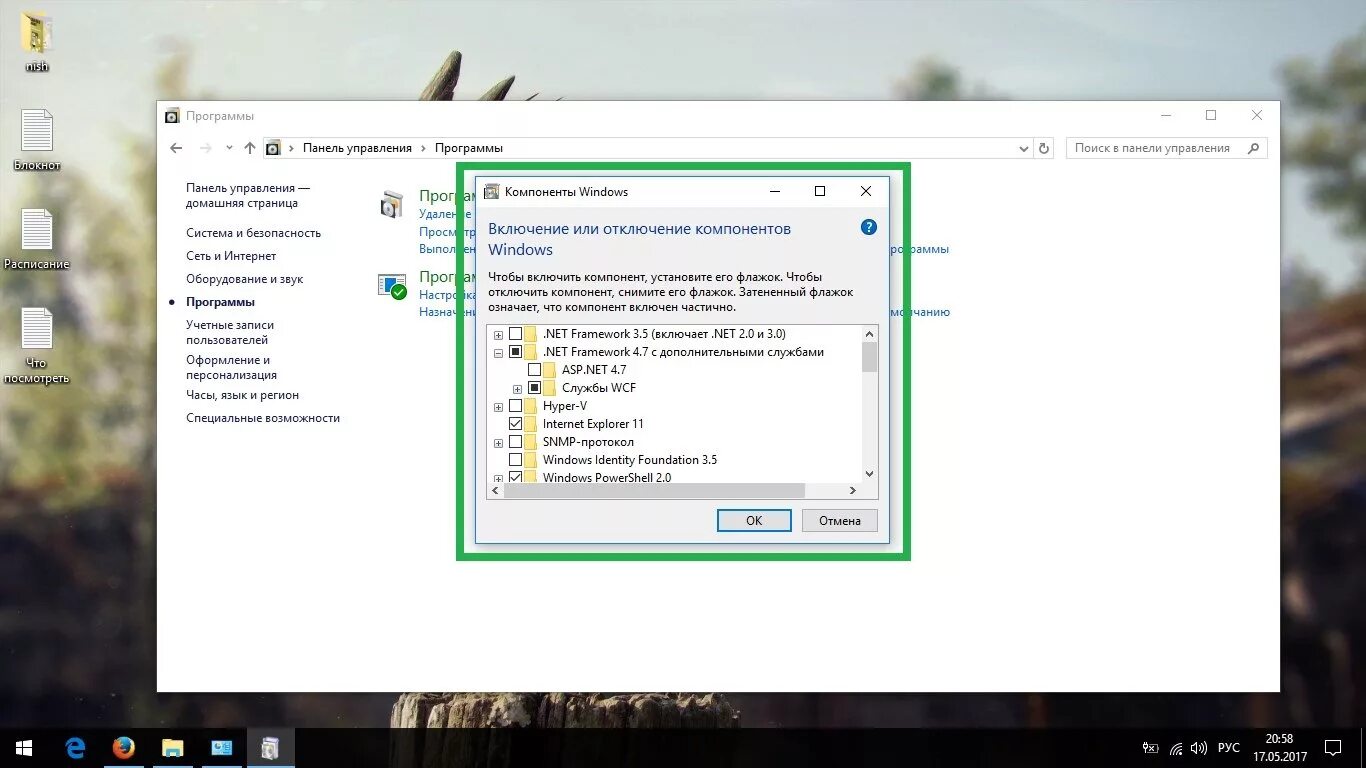Image resolution: width=1366 pixels, height=768 pixels.
Task: Click the РУС language indicator
Action: [x=1229, y=748]
